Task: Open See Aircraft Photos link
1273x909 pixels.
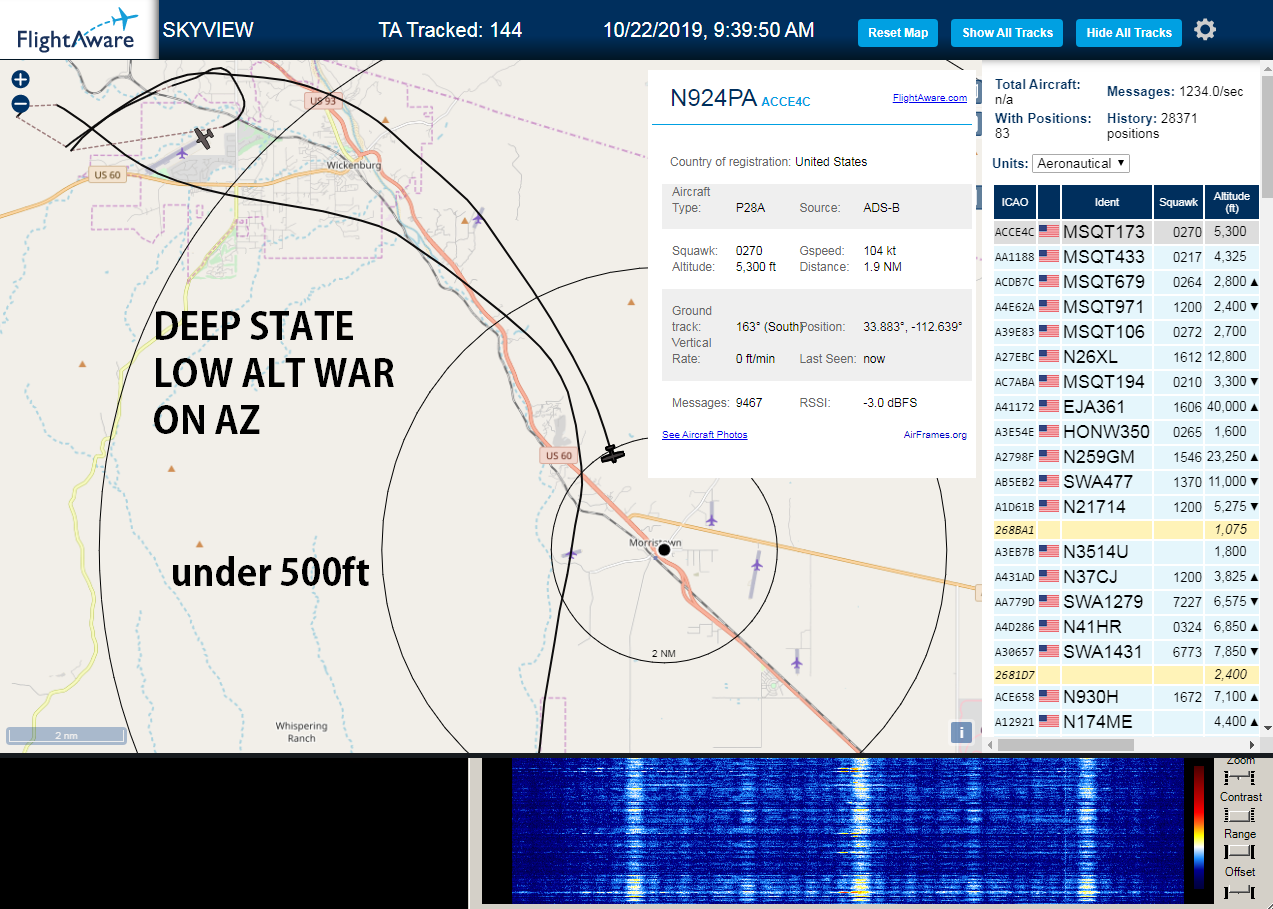Action: pyautogui.click(x=704, y=435)
